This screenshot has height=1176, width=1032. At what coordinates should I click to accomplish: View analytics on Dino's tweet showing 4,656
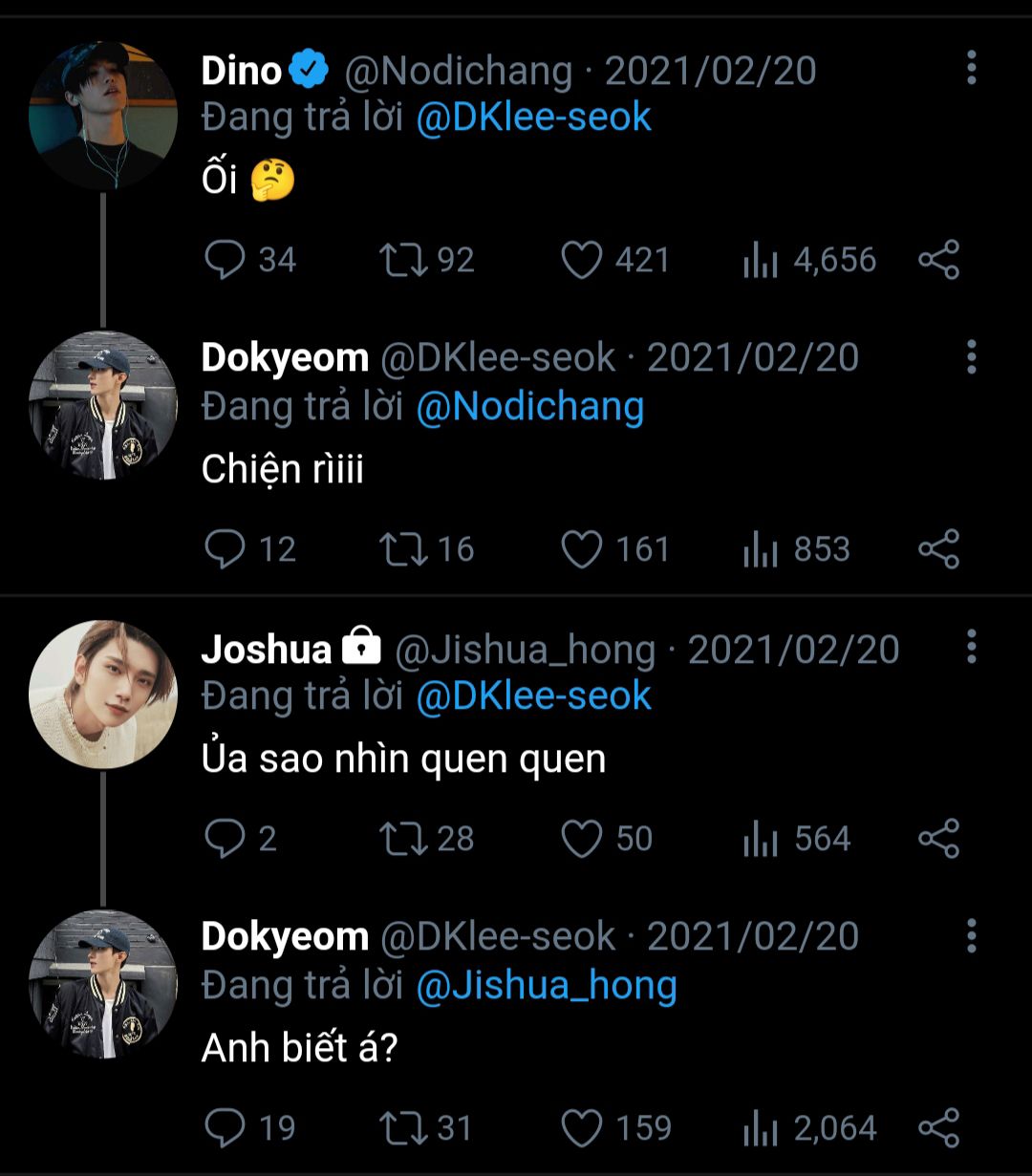[x=761, y=260]
